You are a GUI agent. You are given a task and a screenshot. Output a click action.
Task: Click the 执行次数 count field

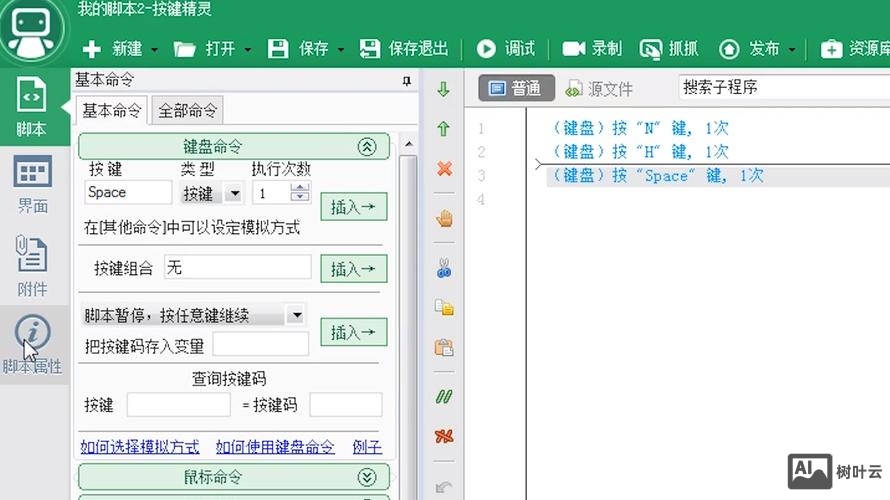271,194
